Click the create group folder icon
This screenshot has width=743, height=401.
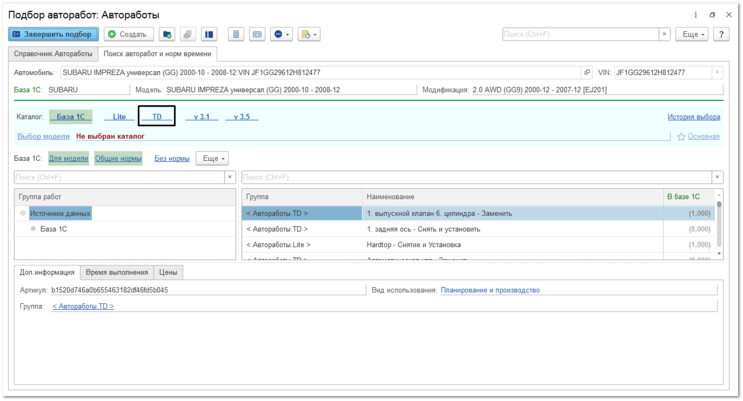[x=167, y=34]
